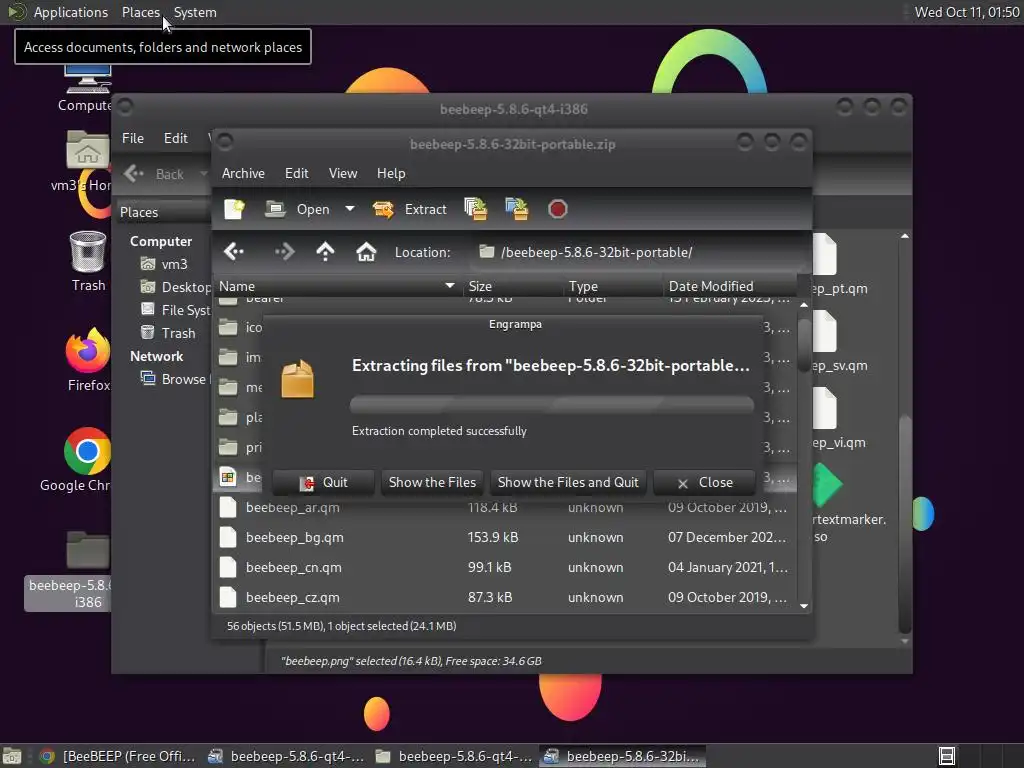This screenshot has height=768, width=1024.
Task: Select beebeep_bg.qm file row
Action: [505, 537]
